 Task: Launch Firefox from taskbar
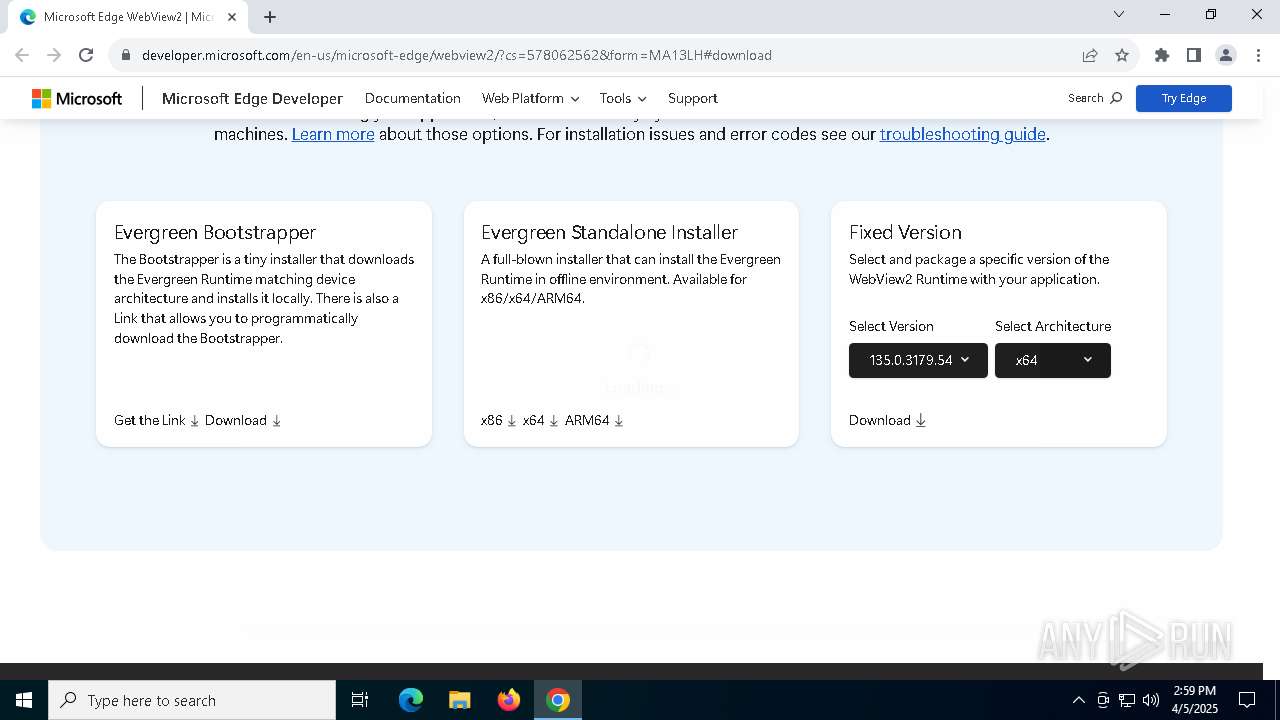tap(509, 700)
